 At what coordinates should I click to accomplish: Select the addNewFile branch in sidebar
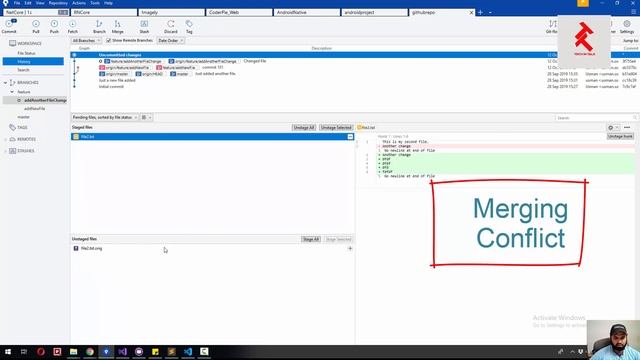(34, 109)
